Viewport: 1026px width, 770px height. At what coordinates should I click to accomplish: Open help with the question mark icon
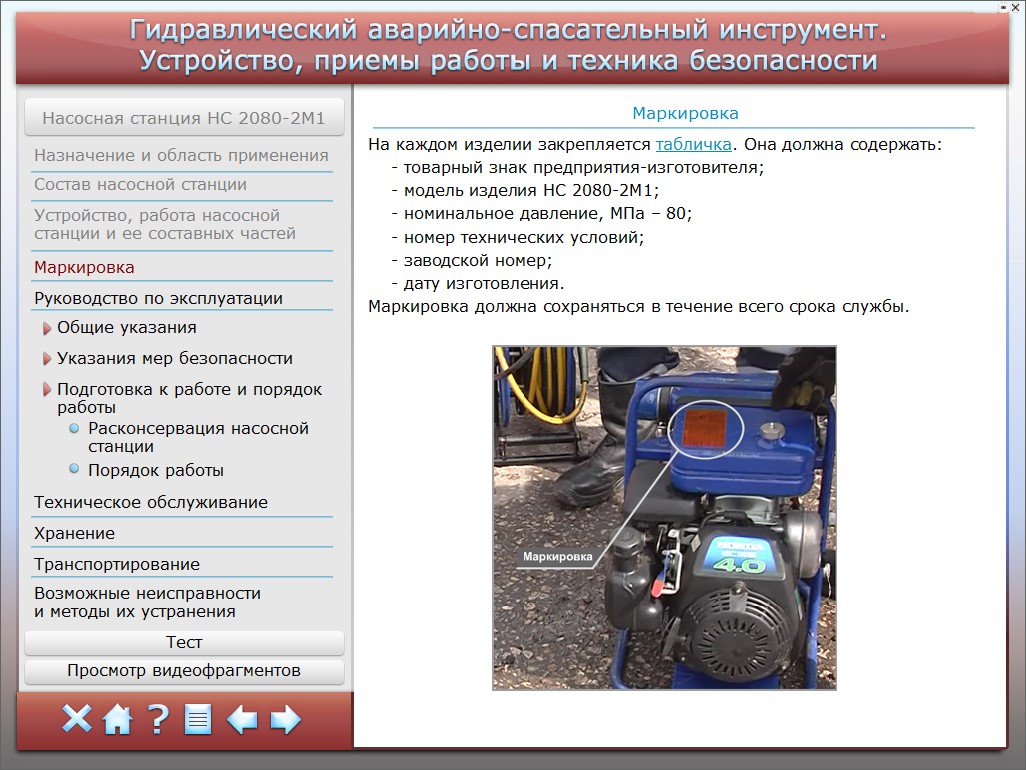pos(158,719)
